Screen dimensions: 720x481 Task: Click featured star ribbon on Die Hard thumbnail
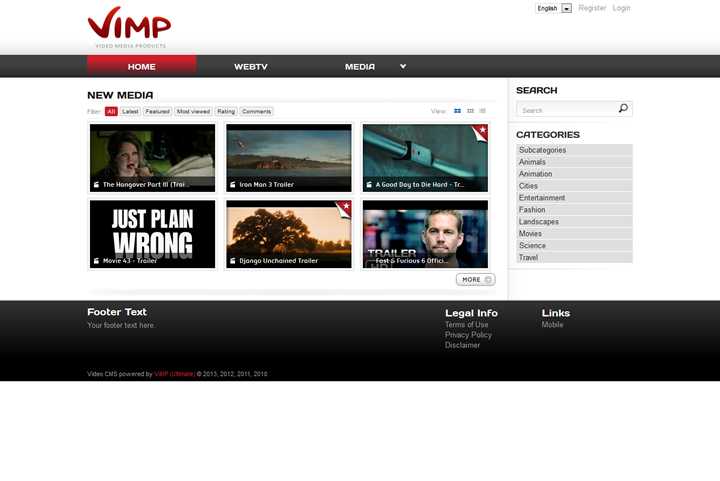click(480, 133)
